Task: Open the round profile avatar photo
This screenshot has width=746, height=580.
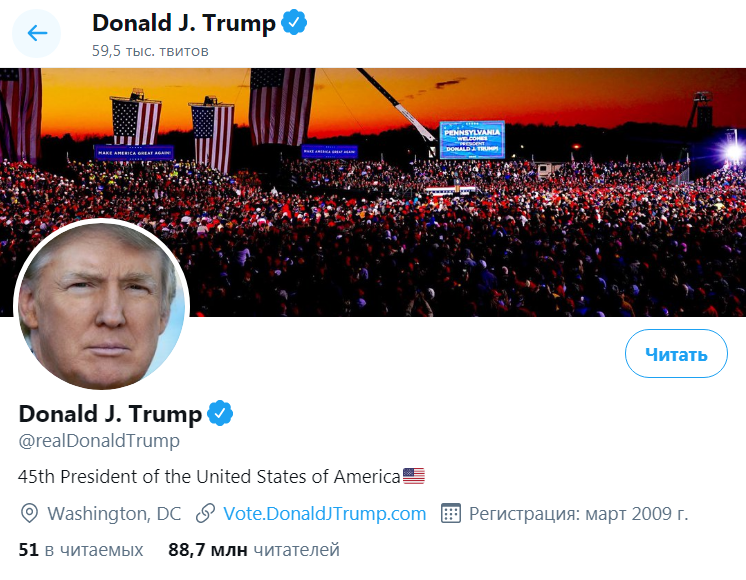Action: [x=101, y=305]
